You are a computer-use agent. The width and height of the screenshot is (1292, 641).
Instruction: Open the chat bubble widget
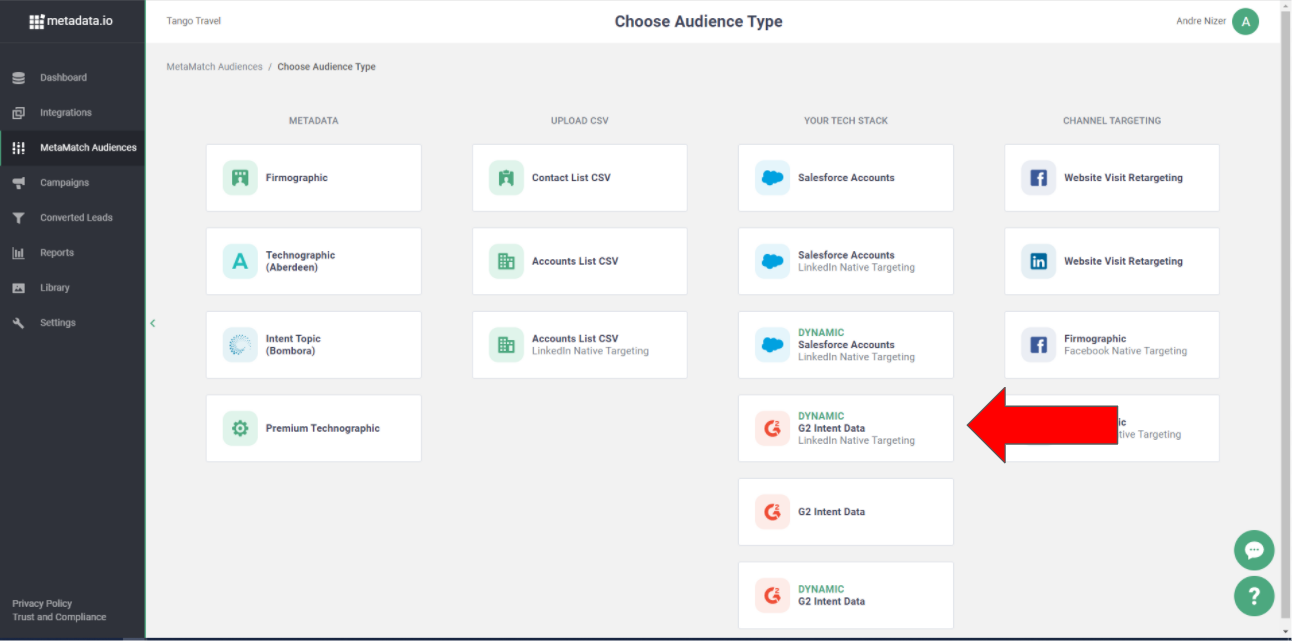coord(1253,550)
